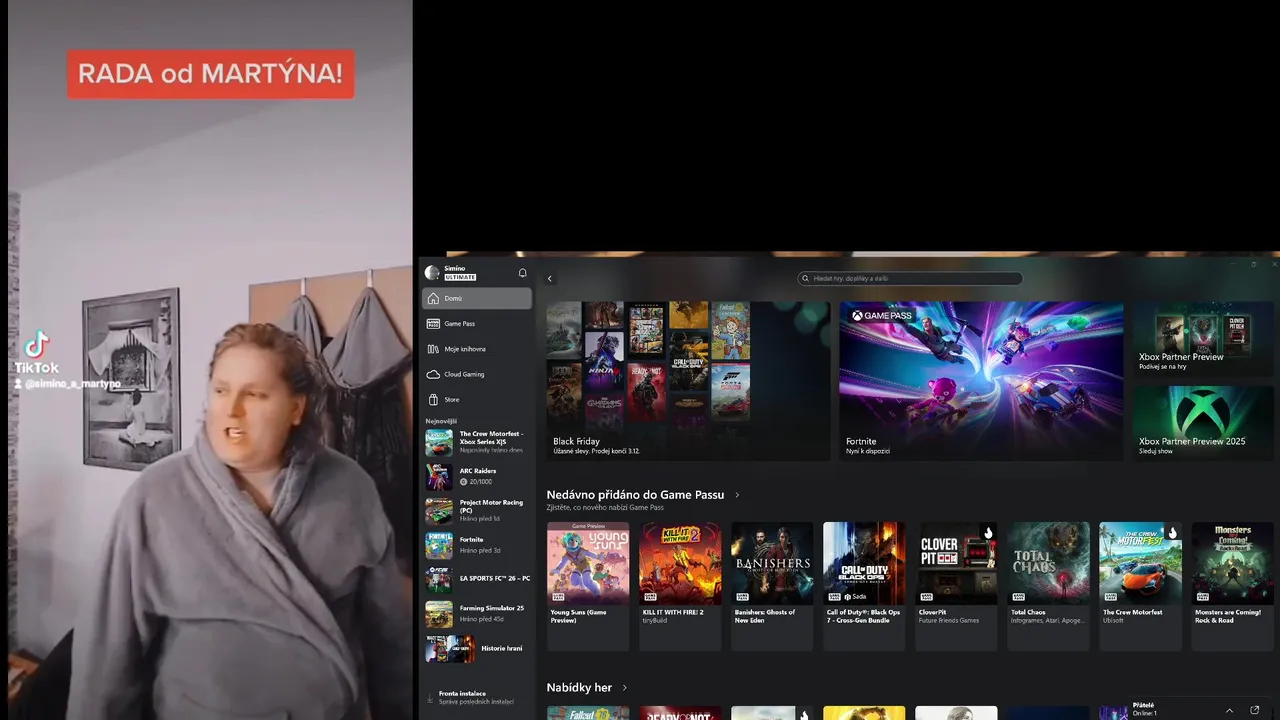Expand the Přátelé panel with the up chevron
Screen dimensions: 1280x720
pyautogui.click(x=1229, y=709)
